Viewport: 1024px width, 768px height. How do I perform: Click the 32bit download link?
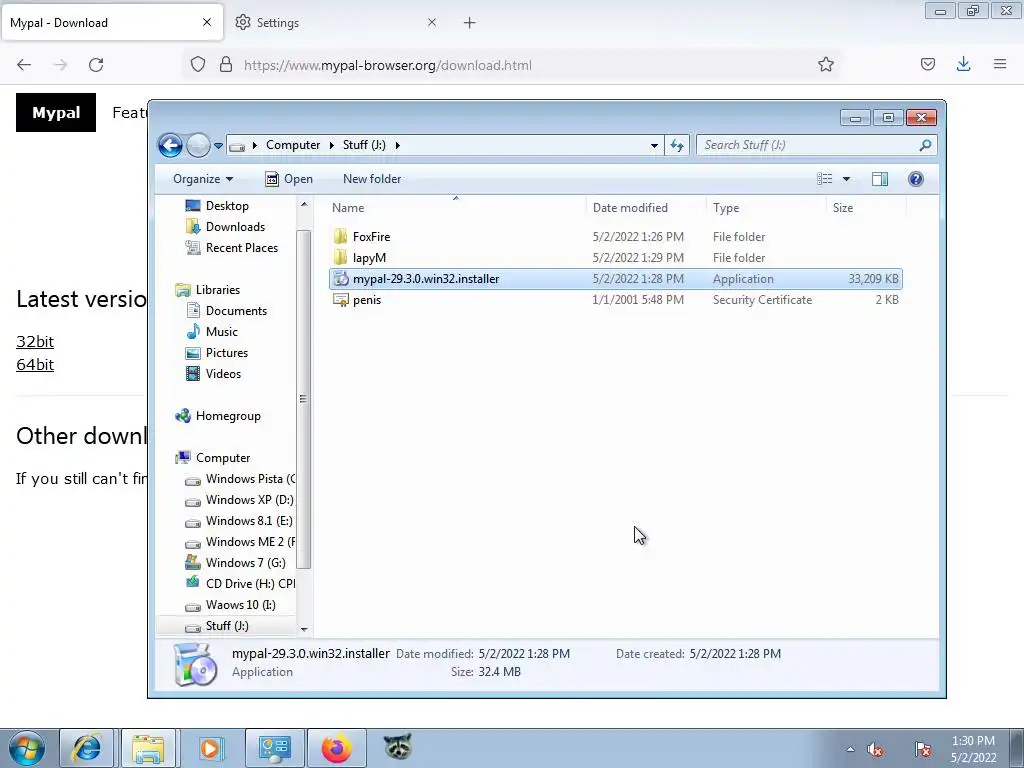[35, 342]
